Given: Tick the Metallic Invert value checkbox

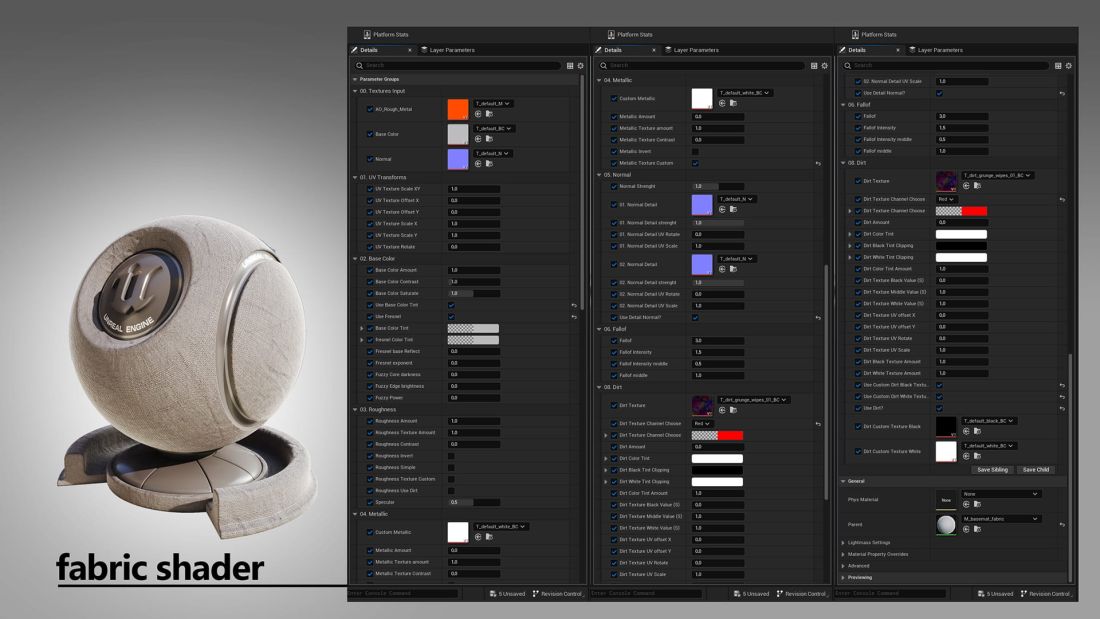Looking at the screenshot, I should pos(695,151).
